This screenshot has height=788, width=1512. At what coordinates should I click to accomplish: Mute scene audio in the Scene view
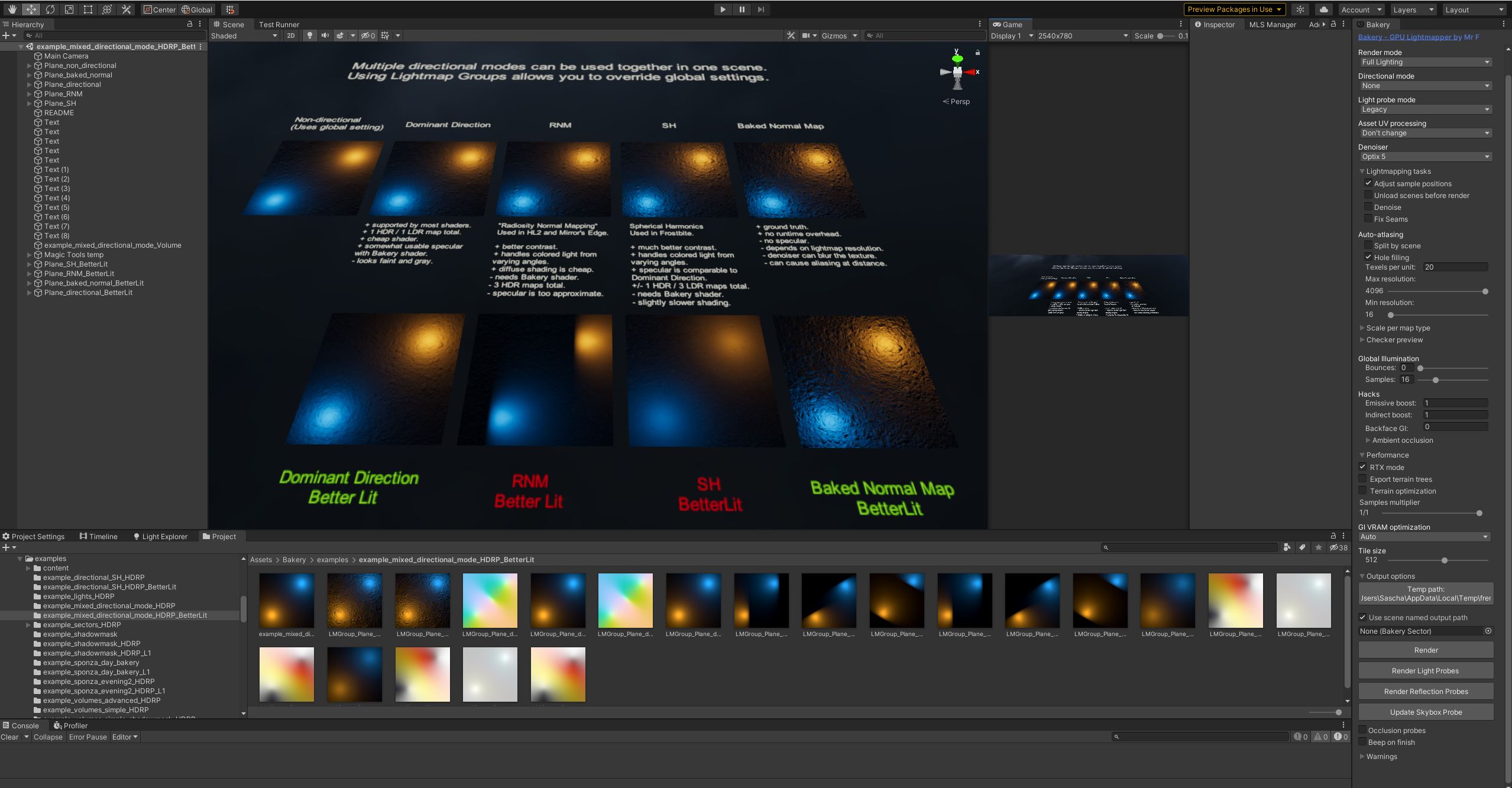(x=324, y=35)
